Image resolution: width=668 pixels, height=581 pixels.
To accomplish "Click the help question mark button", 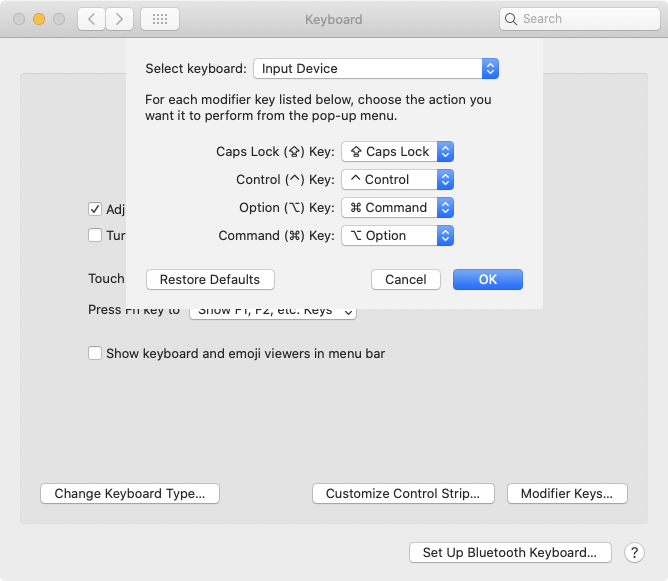I will pyautogui.click(x=634, y=553).
